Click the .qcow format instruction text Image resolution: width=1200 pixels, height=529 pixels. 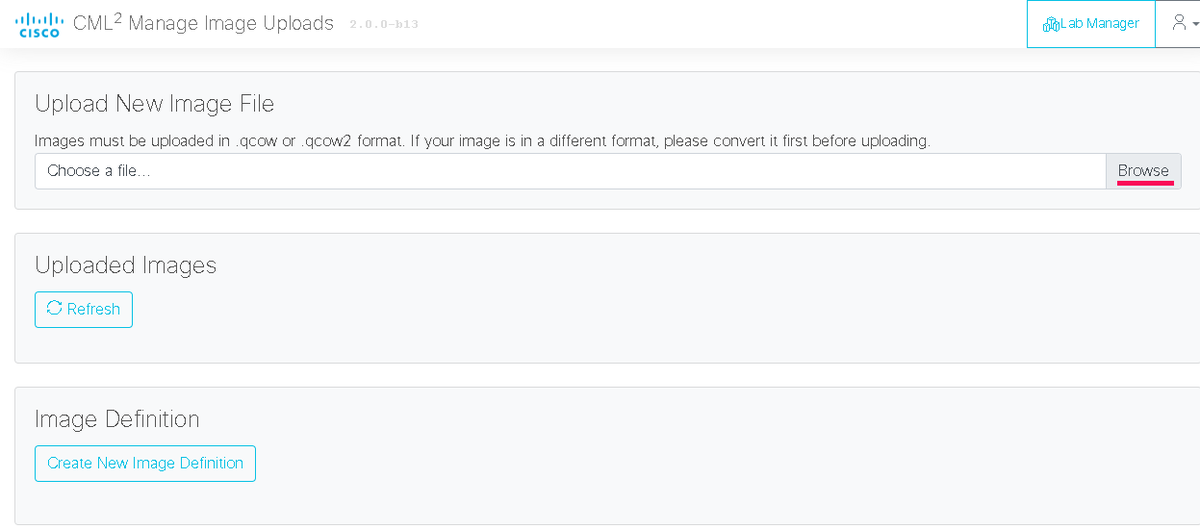pos(482,141)
